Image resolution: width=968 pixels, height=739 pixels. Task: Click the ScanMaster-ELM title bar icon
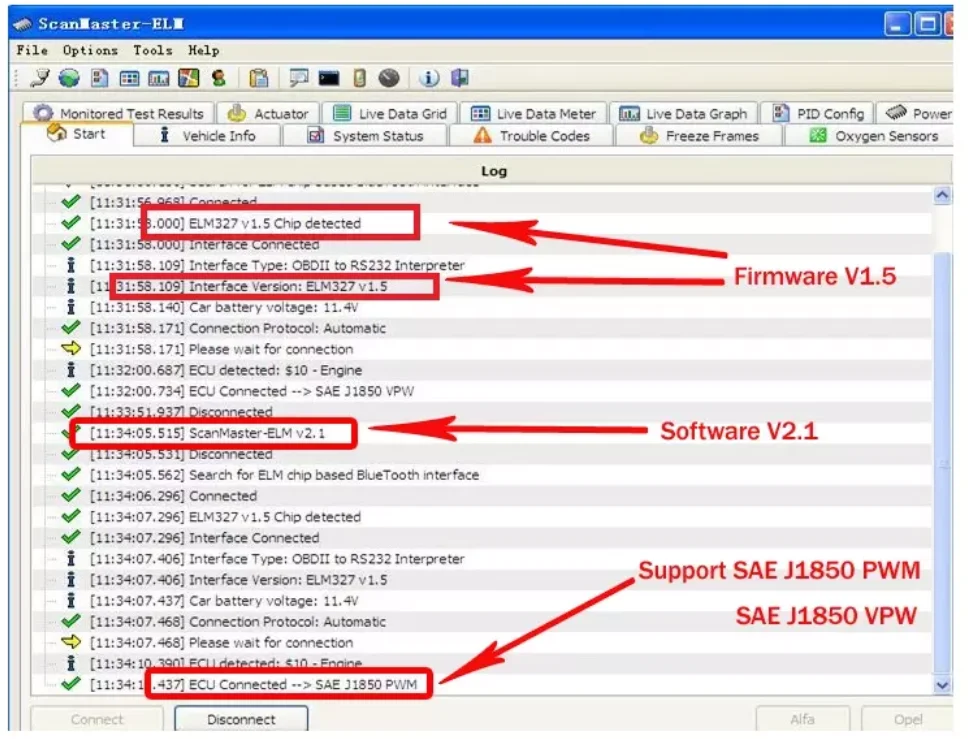click(22, 23)
